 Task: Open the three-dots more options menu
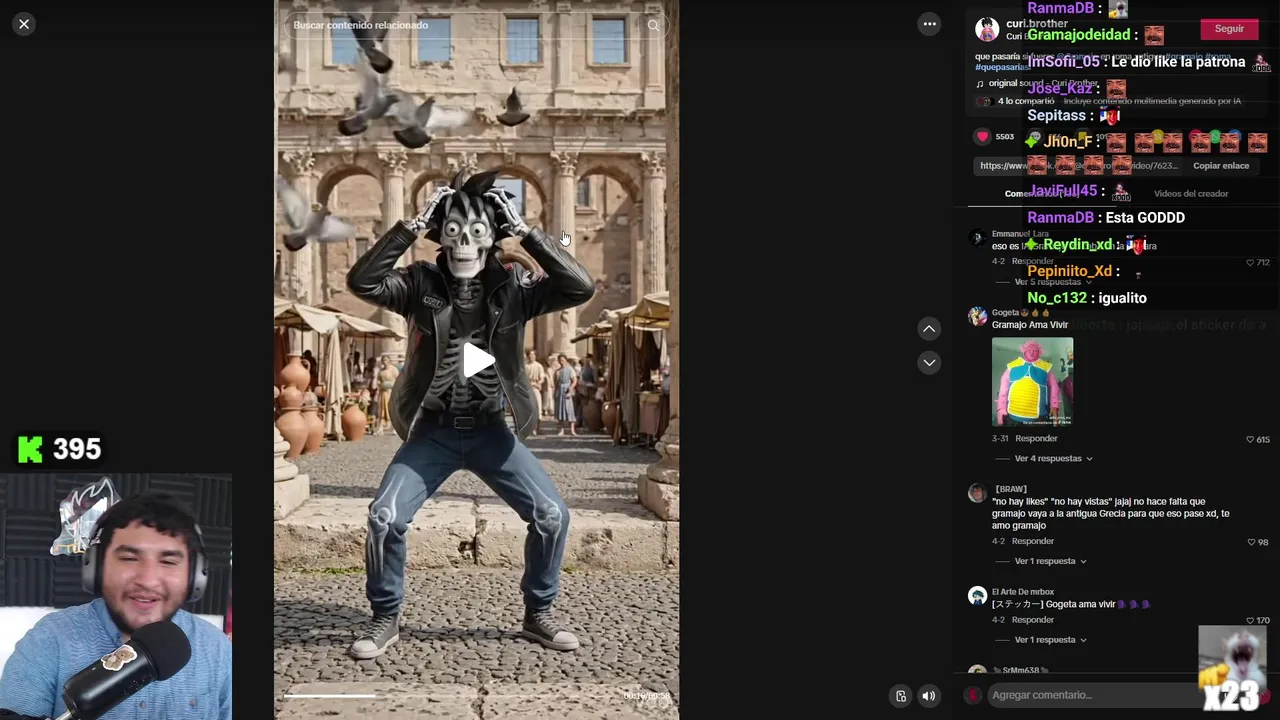click(929, 24)
